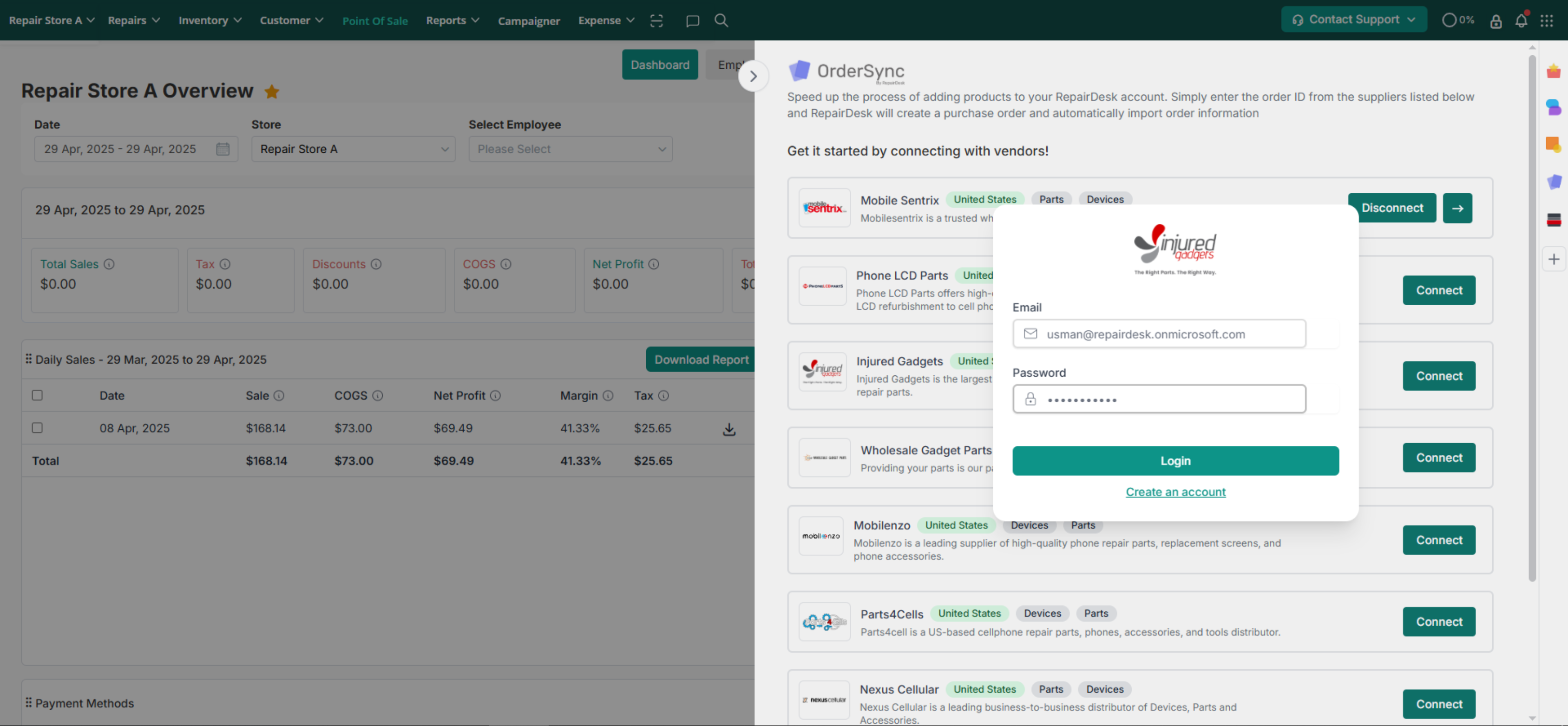This screenshot has width=1568, height=726.
Task: Open Campaigner page
Action: click(x=529, y=21)
